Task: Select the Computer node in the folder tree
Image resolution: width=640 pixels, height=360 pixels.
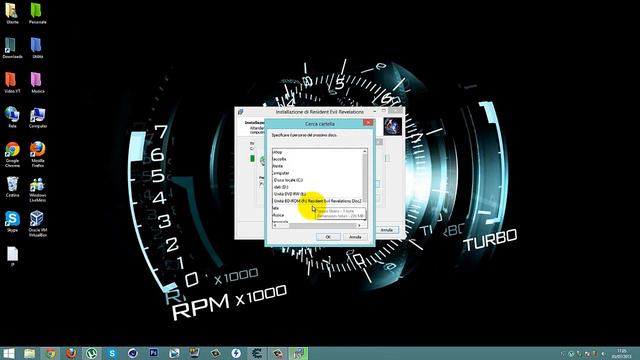Action: click(x=281, y=173)
